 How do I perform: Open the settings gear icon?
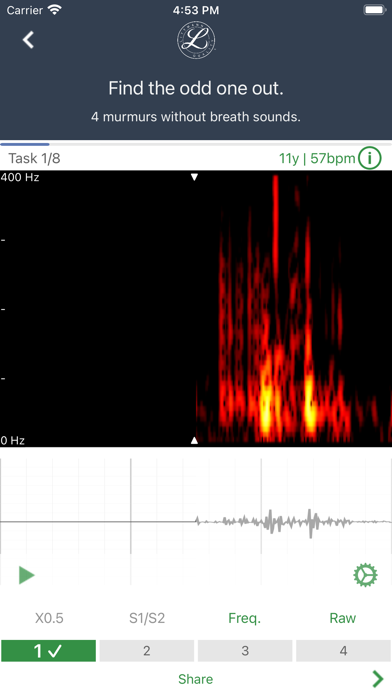pos(365,575)
